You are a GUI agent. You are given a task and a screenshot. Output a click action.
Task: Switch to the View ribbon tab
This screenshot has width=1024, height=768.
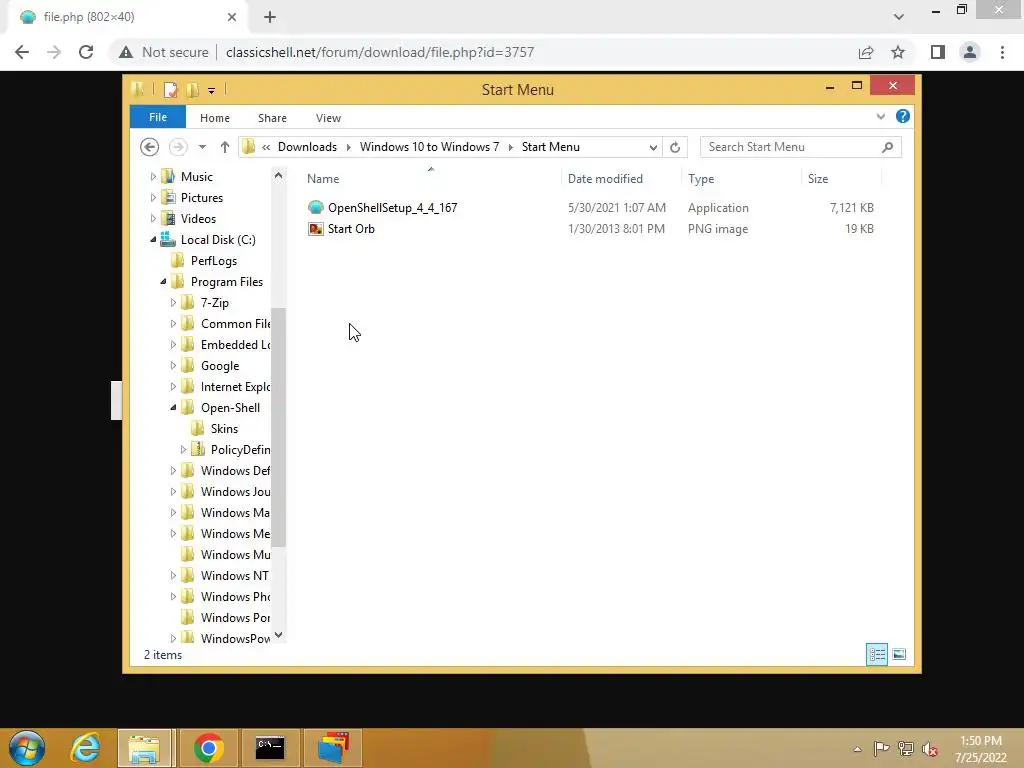click(x=328, y=118)
